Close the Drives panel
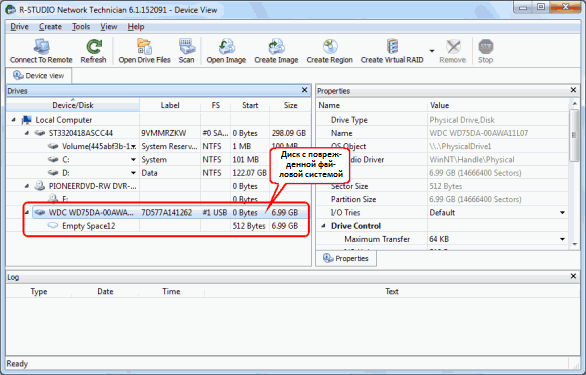 coord(304,90)
